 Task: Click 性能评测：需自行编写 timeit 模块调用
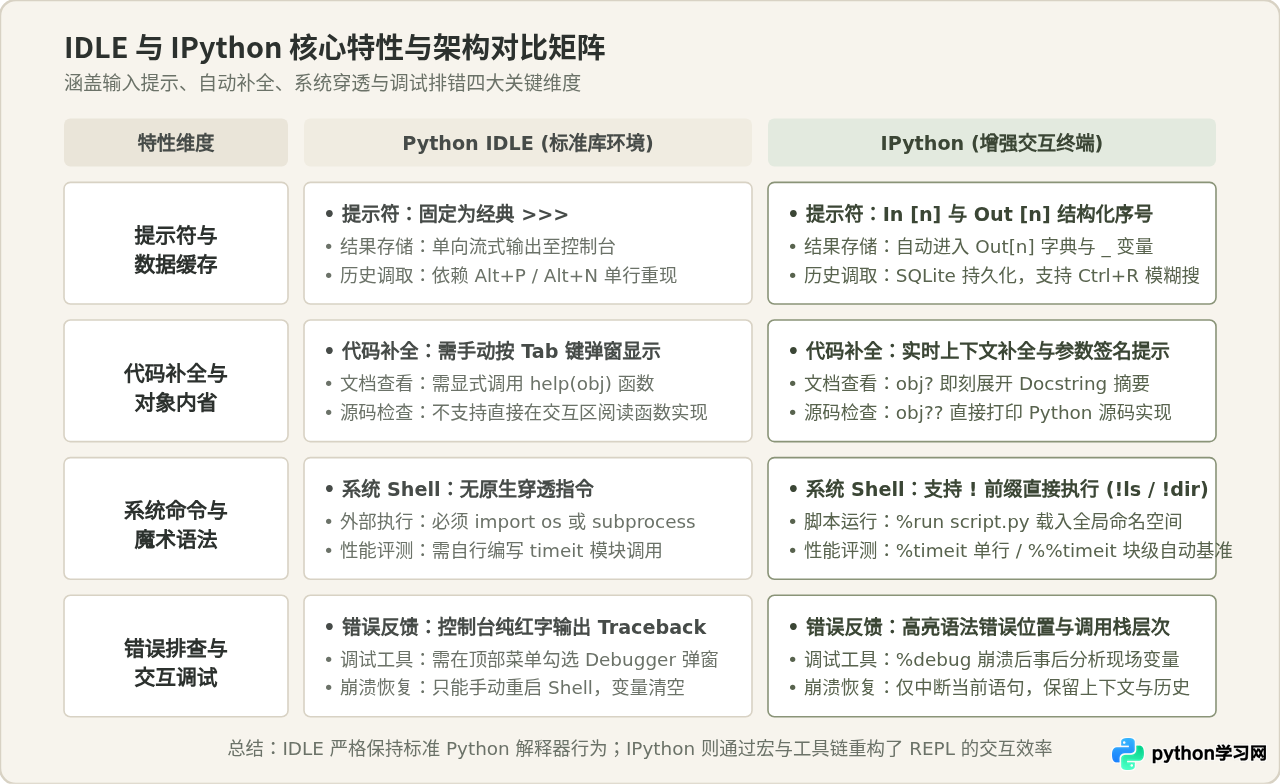(493, 551)
